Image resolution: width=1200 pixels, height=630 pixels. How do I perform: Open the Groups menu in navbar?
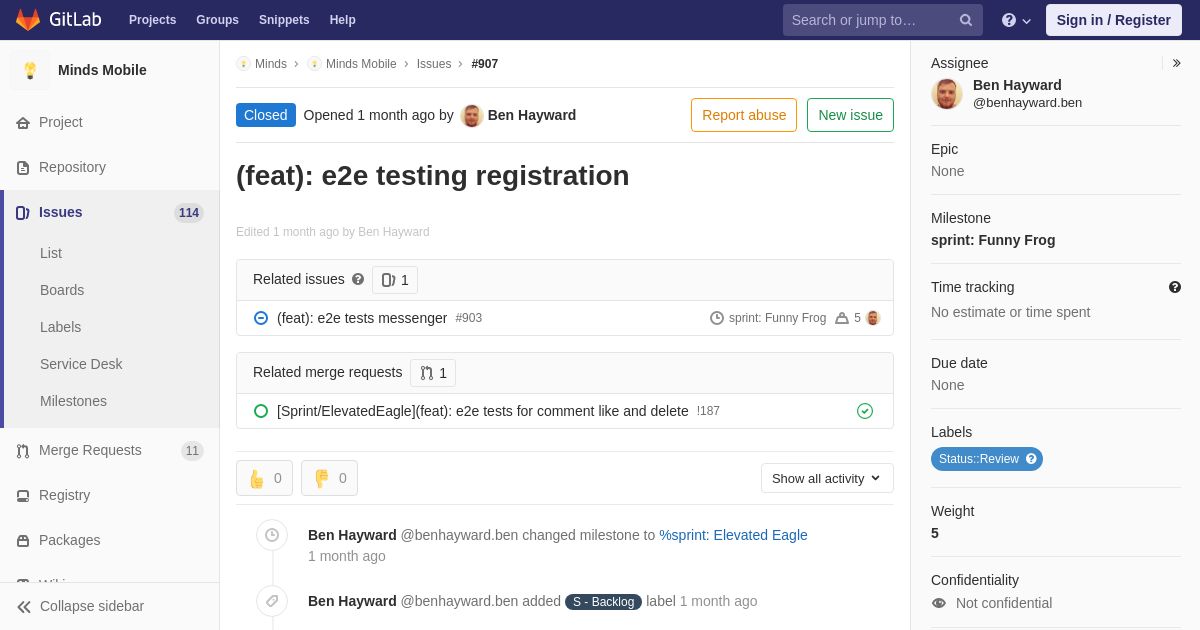coord(217,20)
